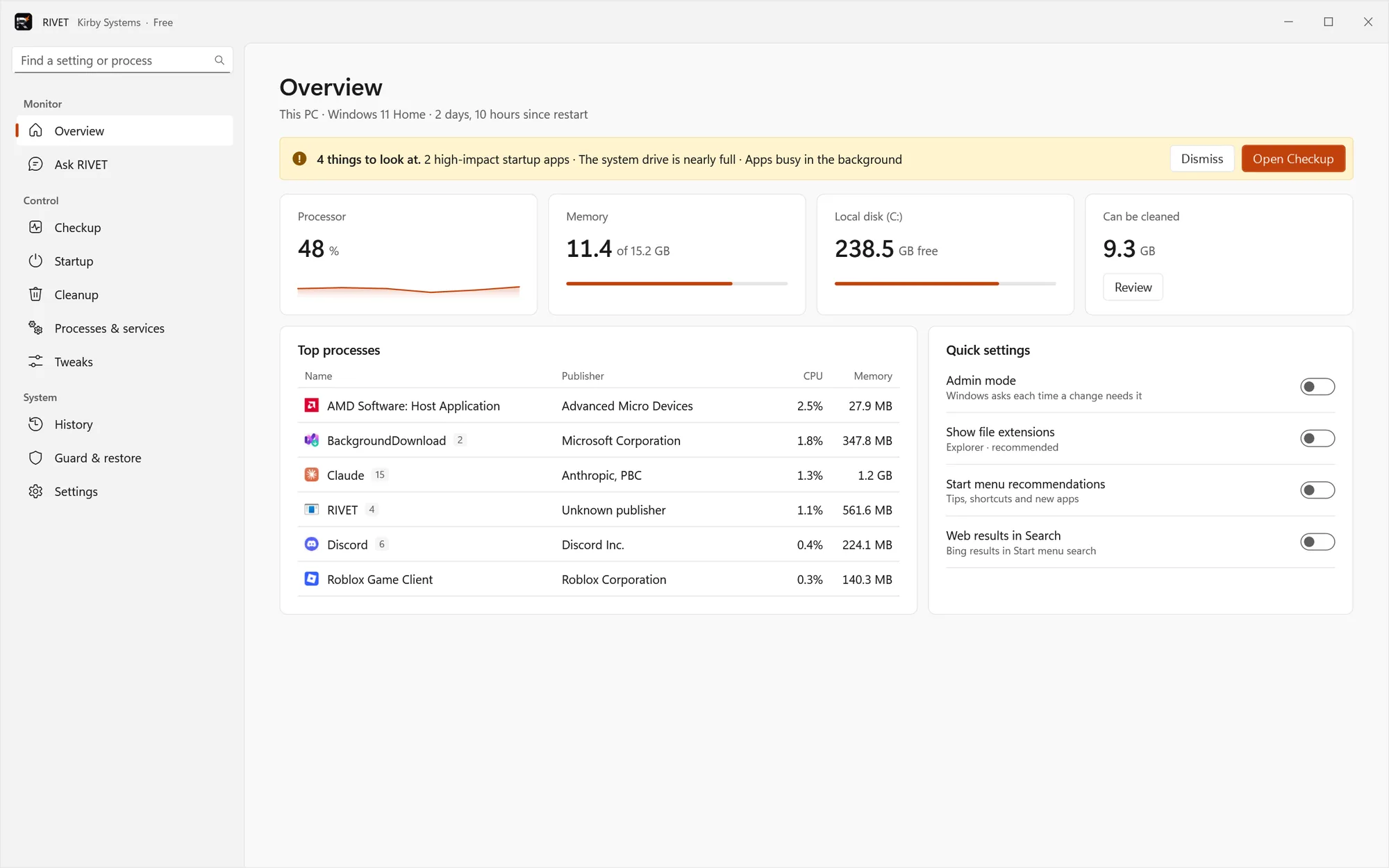1389x868 pixels.
Task: Click the Checkup pulse icon
Action: pyautogui.click(x=36, y=227)
